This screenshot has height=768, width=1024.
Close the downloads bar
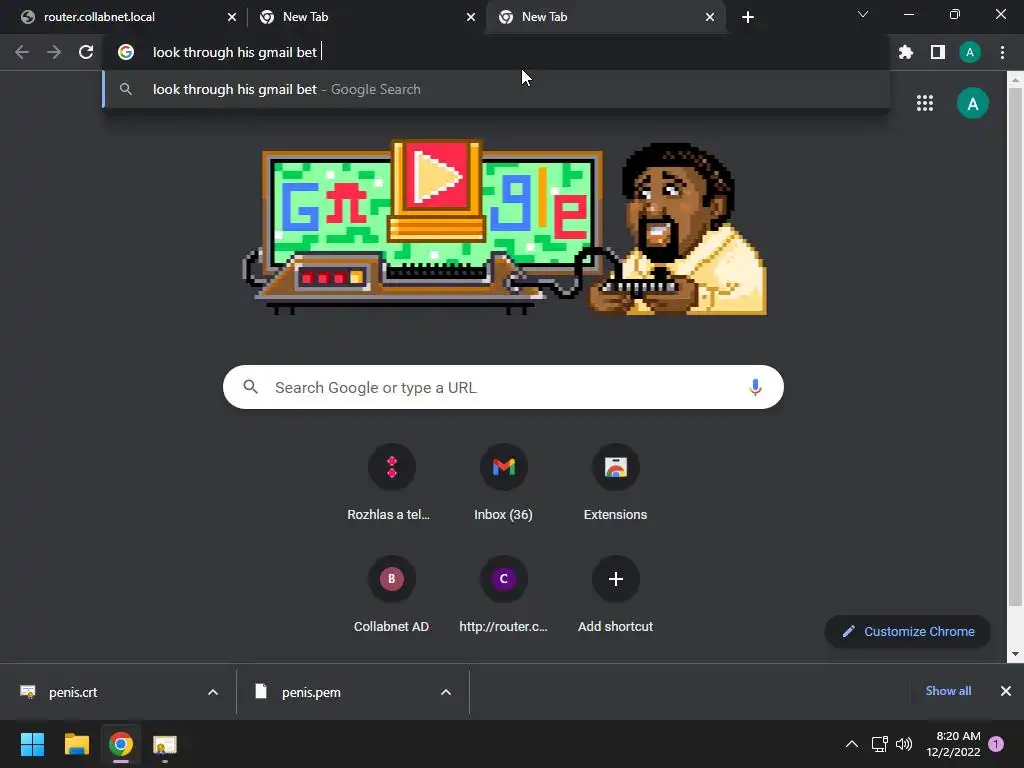tap(1006, 691)
